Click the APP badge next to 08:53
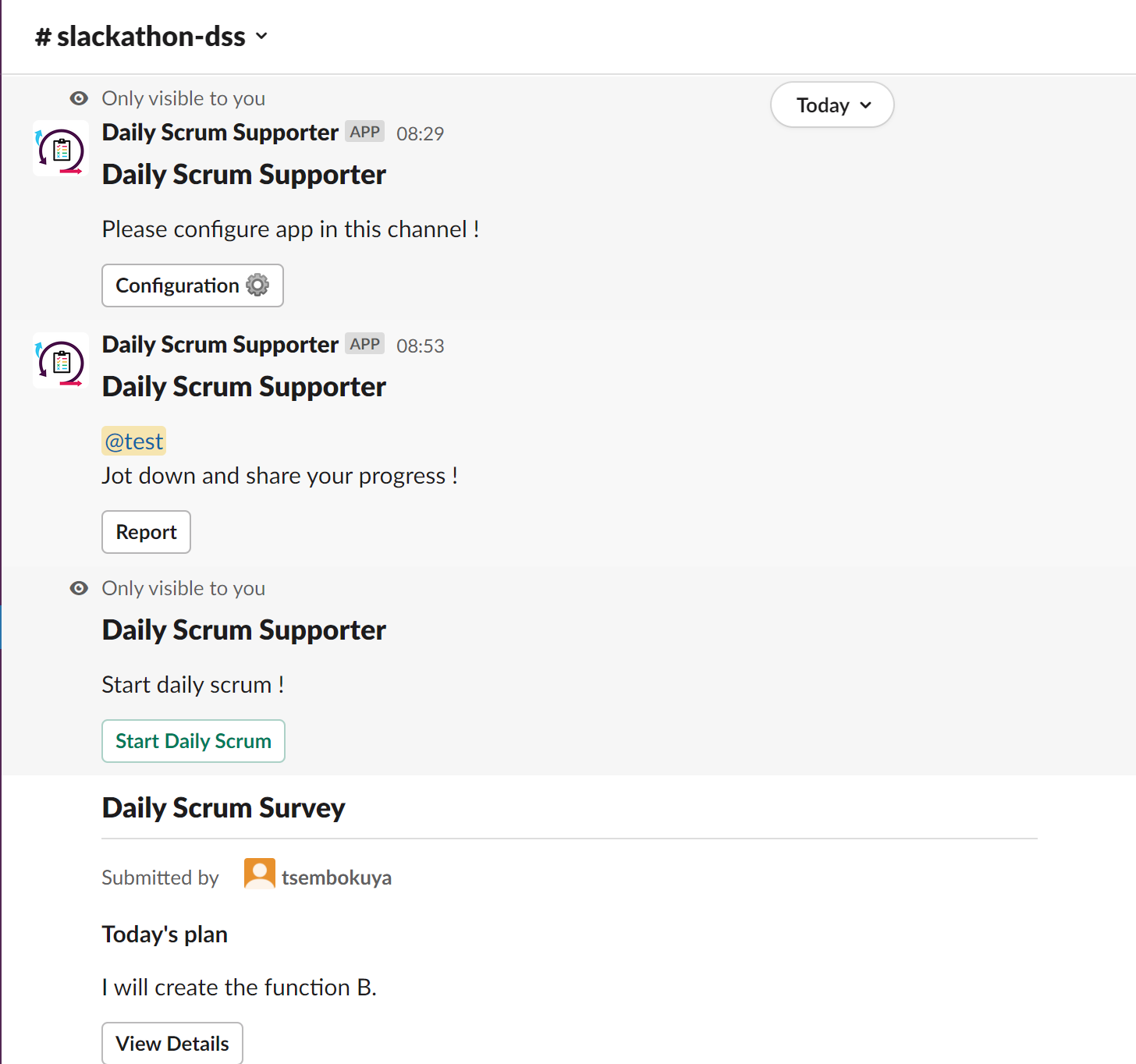Screen dimensions: 1136x1064 click(x=365, y=344)
